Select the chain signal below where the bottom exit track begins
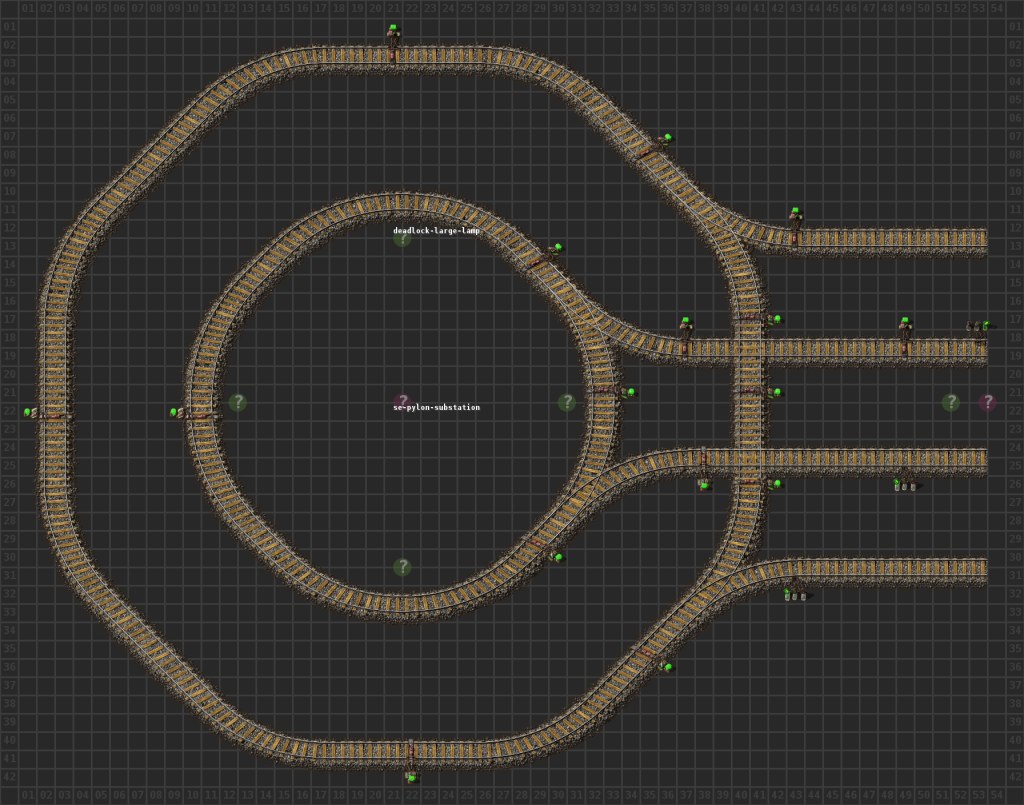 [795, 594]
